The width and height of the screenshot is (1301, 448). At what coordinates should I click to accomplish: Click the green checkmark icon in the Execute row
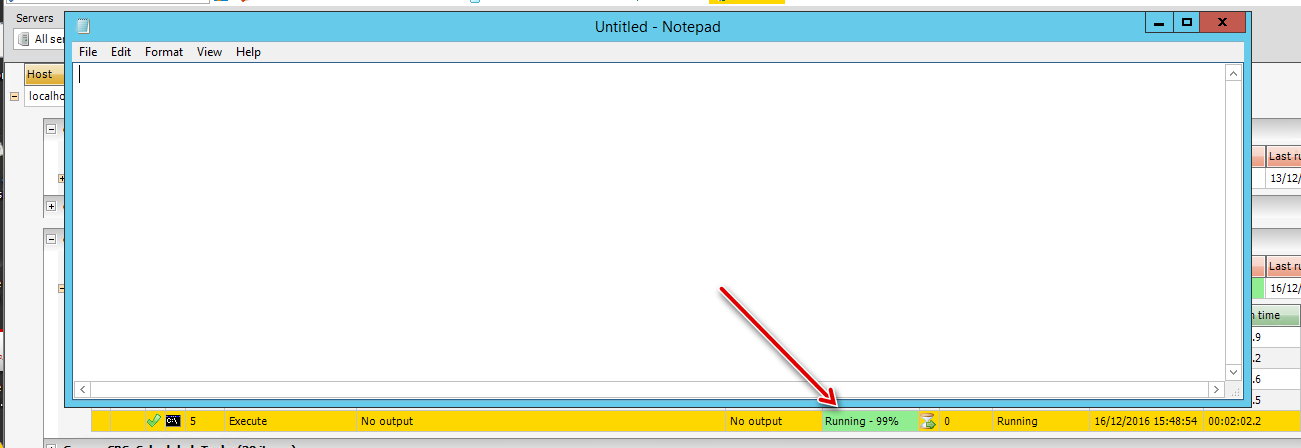[153, 421]
